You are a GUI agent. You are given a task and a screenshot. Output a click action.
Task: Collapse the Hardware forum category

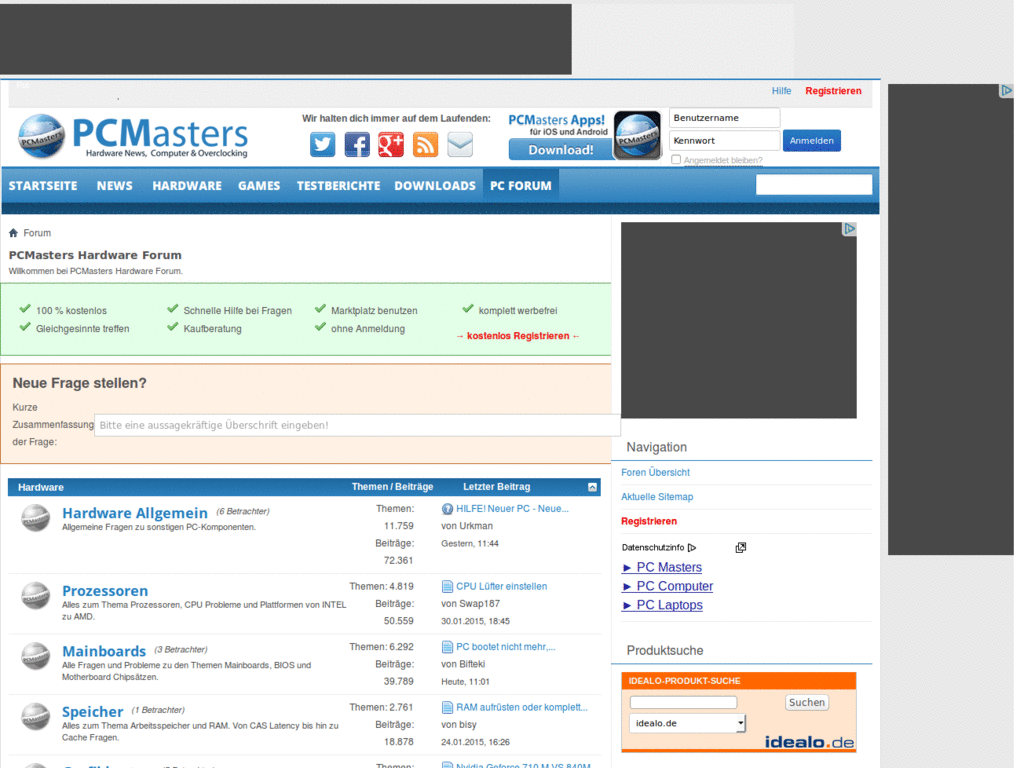coord(592,487)
